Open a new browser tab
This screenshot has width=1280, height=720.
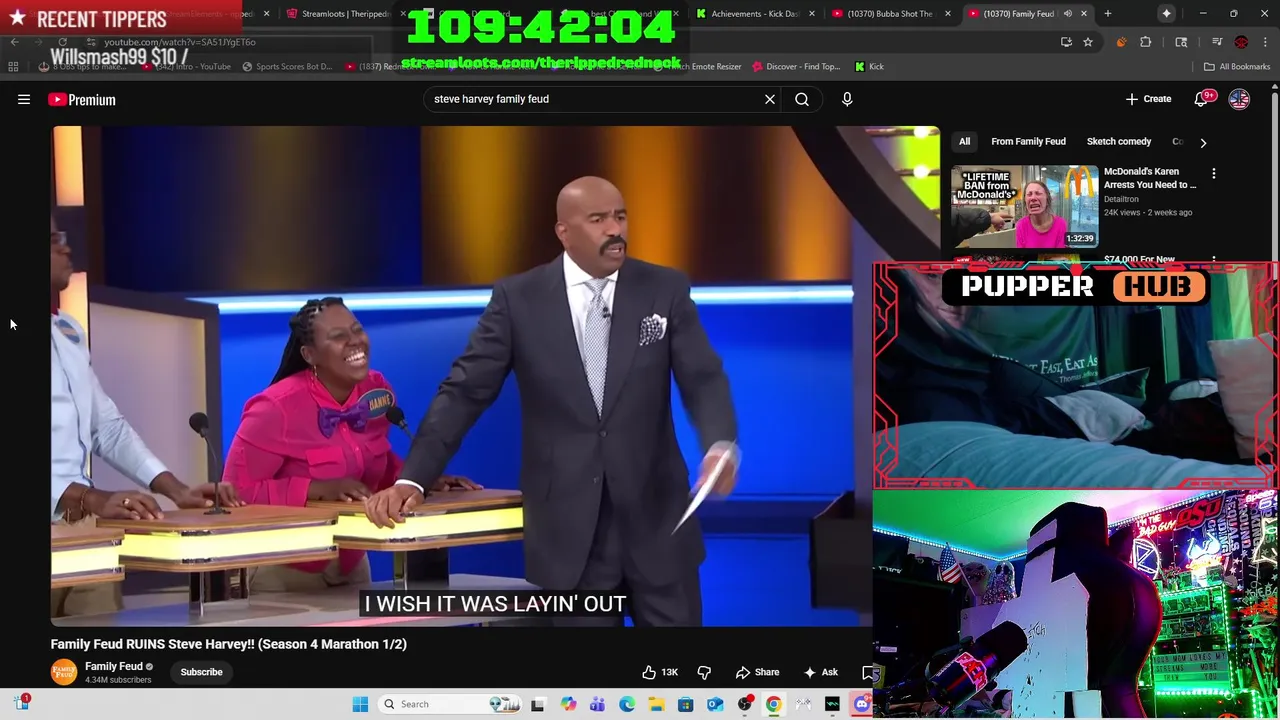click(x=1108, y=14)
